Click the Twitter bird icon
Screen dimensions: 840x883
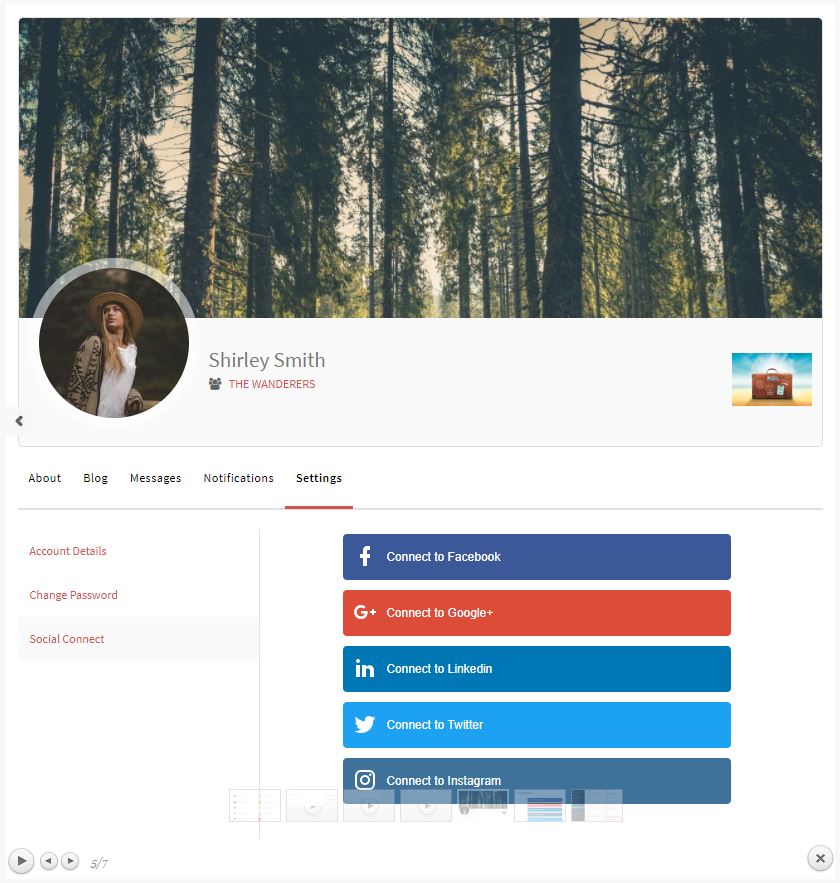click(365, 724)
